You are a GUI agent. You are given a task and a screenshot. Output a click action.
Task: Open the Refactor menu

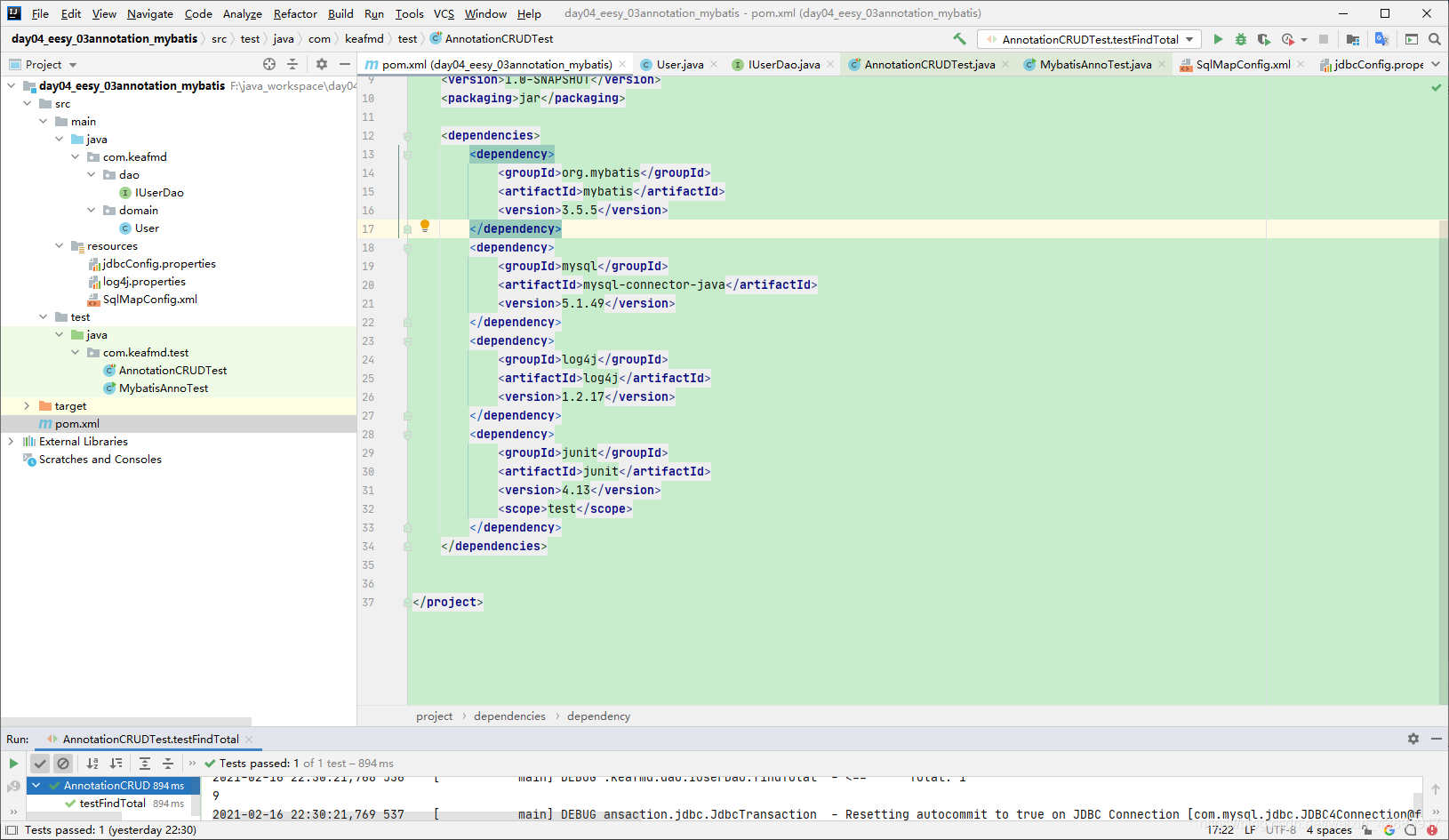click(x=295, y=13)
